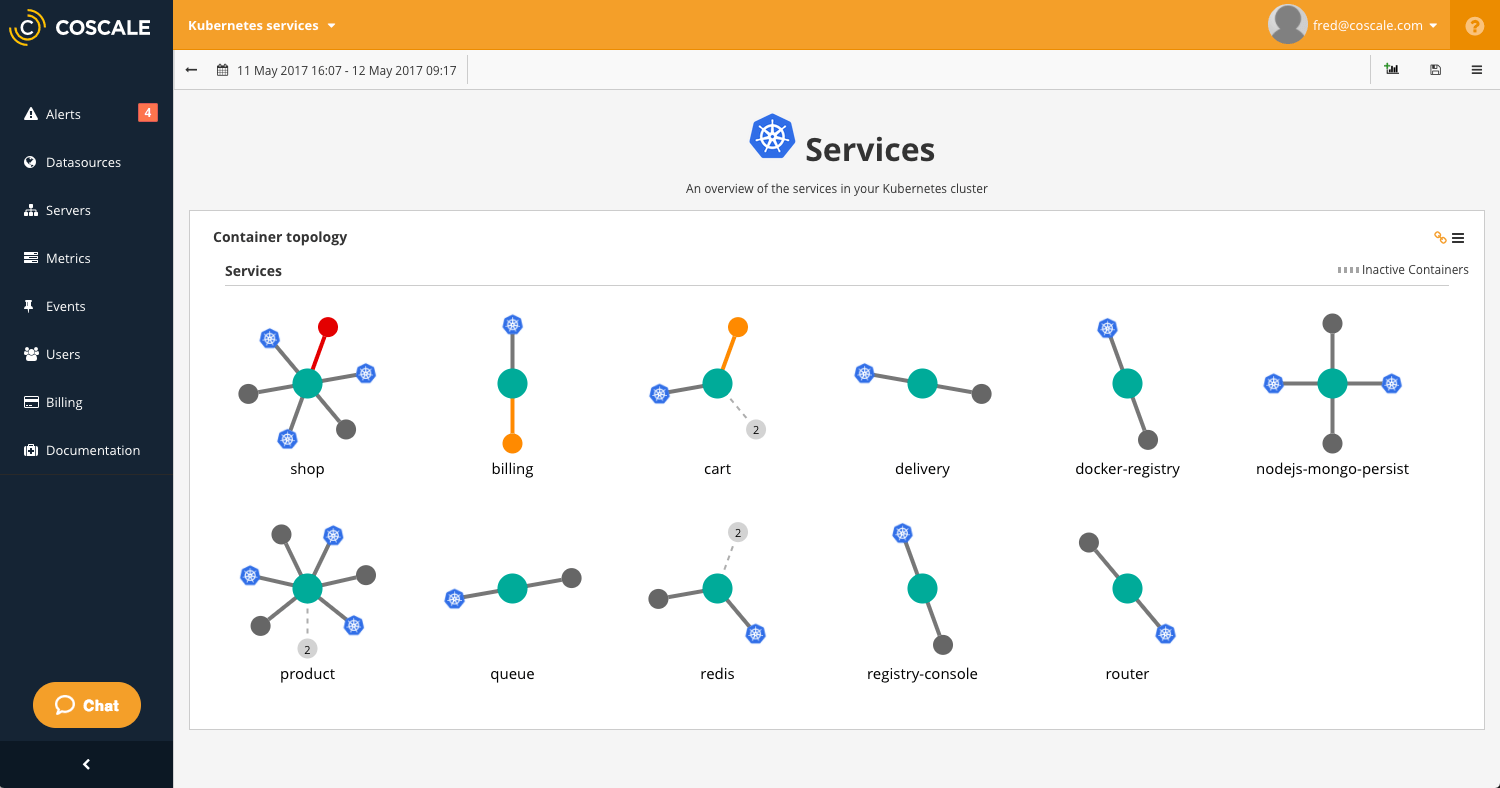Screen dimensions: 1500x788
Task: Save the dashboard using the save icon
Action: point(1435,69)
